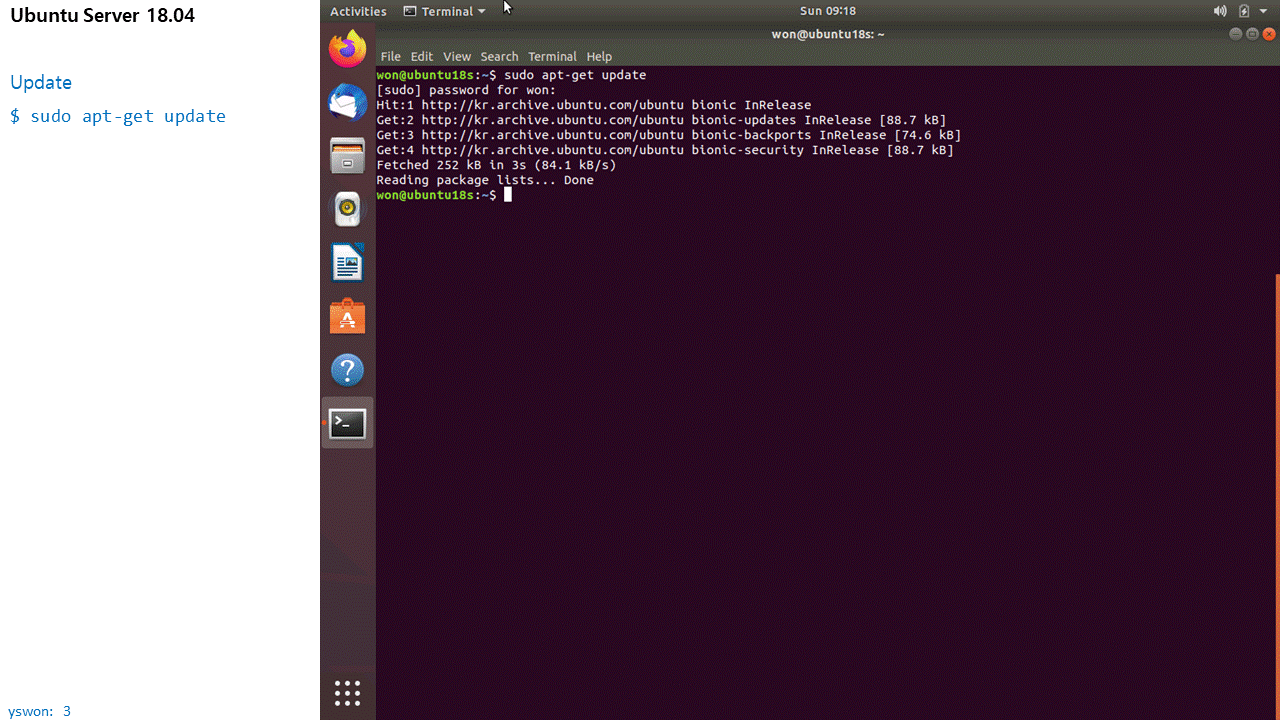Select the Terminal icon in dock

click(x=348, y=424)
